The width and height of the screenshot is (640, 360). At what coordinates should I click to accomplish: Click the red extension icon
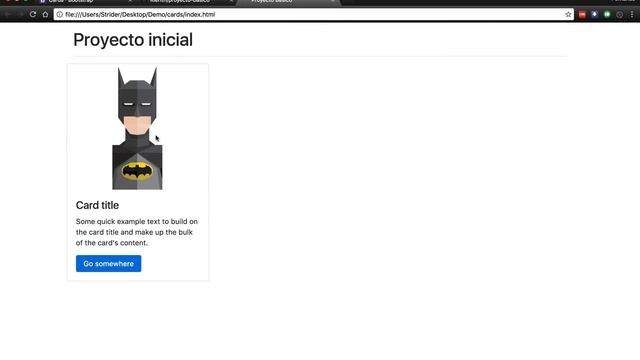click(x=582, y=14)
